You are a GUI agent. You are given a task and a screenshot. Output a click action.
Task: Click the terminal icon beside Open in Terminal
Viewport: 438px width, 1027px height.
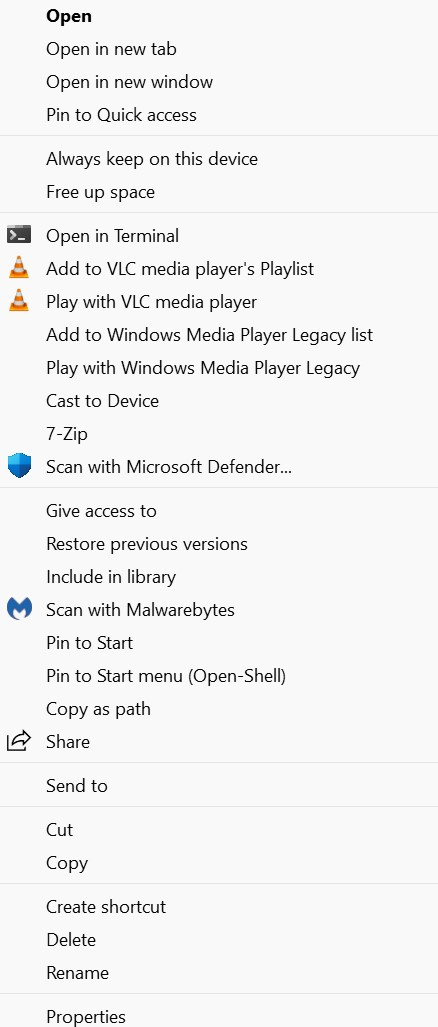(x=19, y=234)
